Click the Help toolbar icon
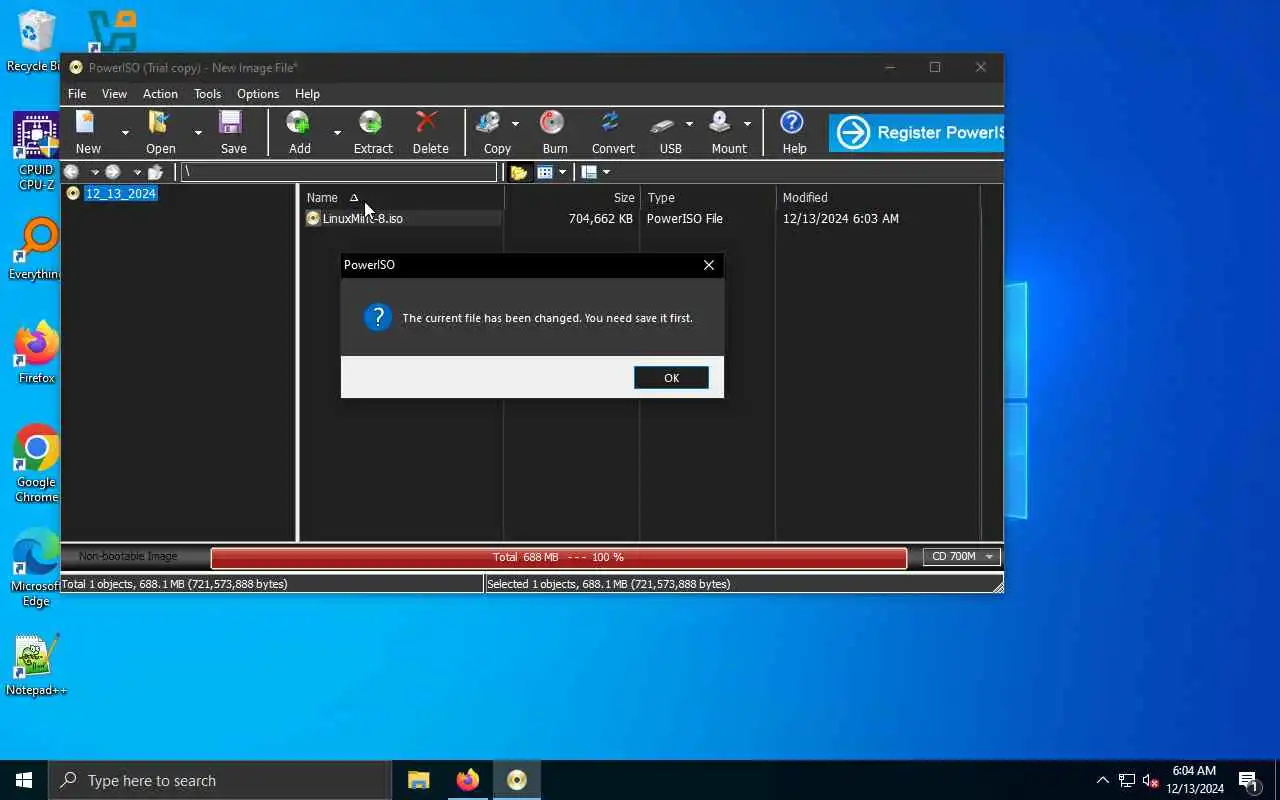Image resolution: width=1280 pixels, height=800 pixels. point(792,123)
